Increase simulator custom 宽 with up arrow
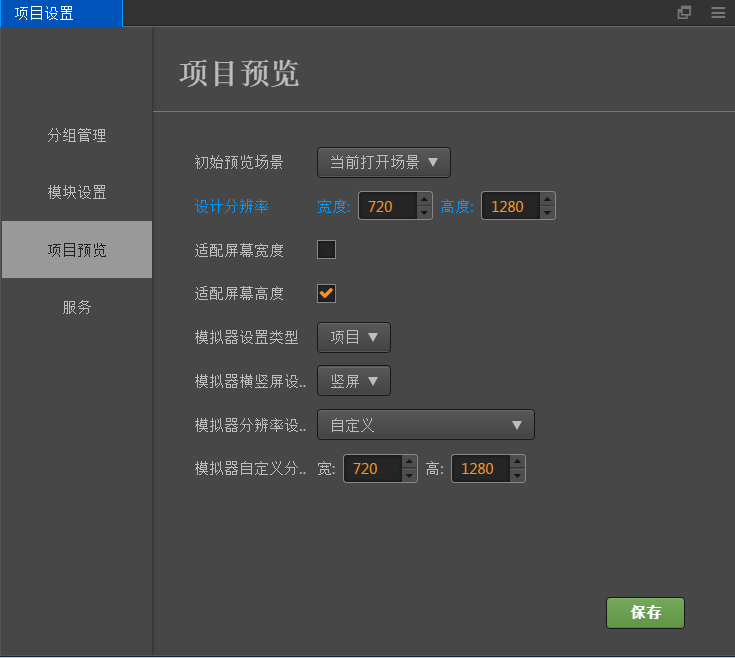 409,461
